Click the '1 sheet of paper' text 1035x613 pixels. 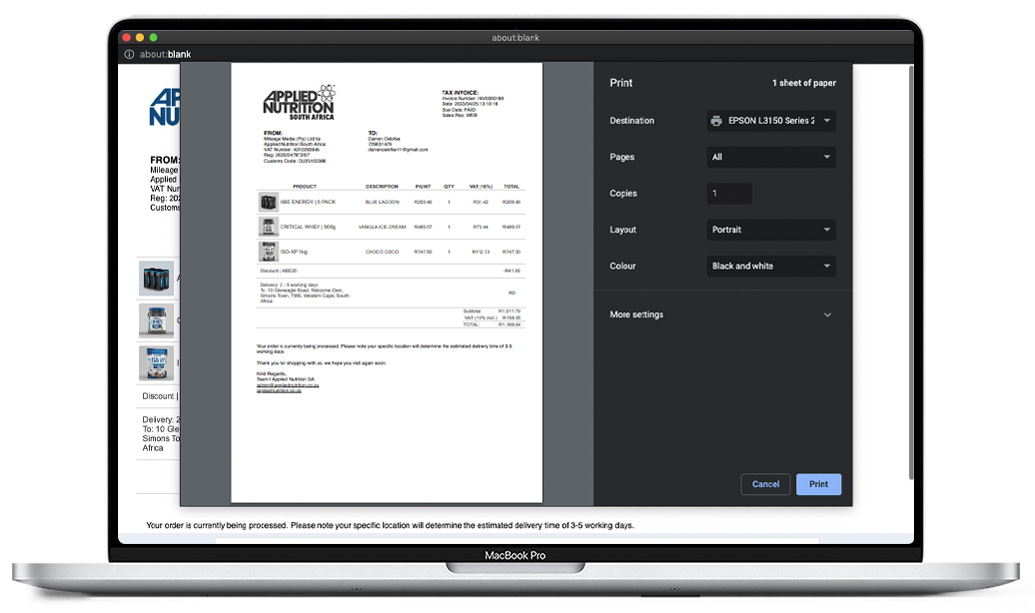pyautogui.click(x=804, y=83)
